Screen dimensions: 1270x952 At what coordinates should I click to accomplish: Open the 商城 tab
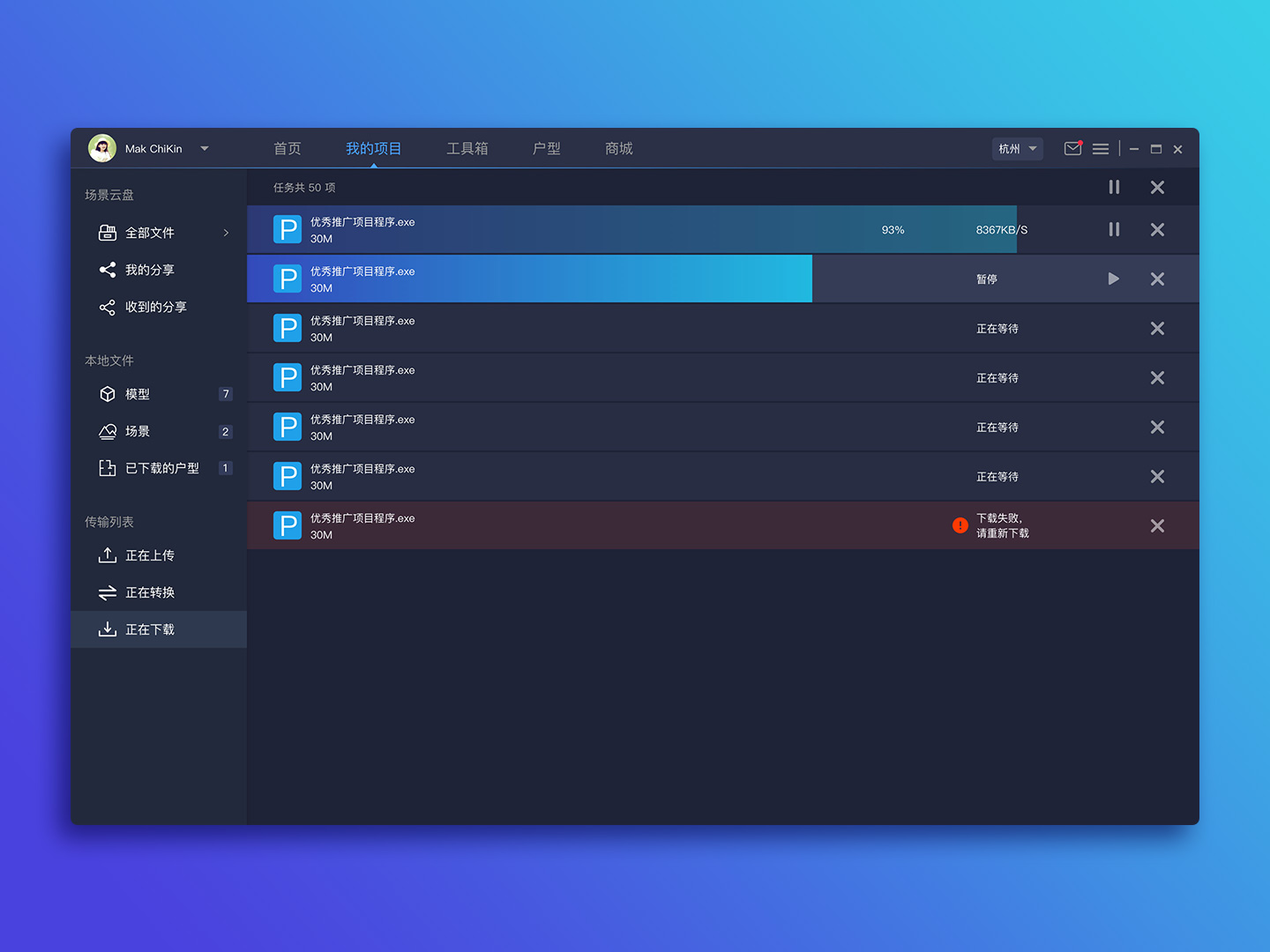coord(619,148)
